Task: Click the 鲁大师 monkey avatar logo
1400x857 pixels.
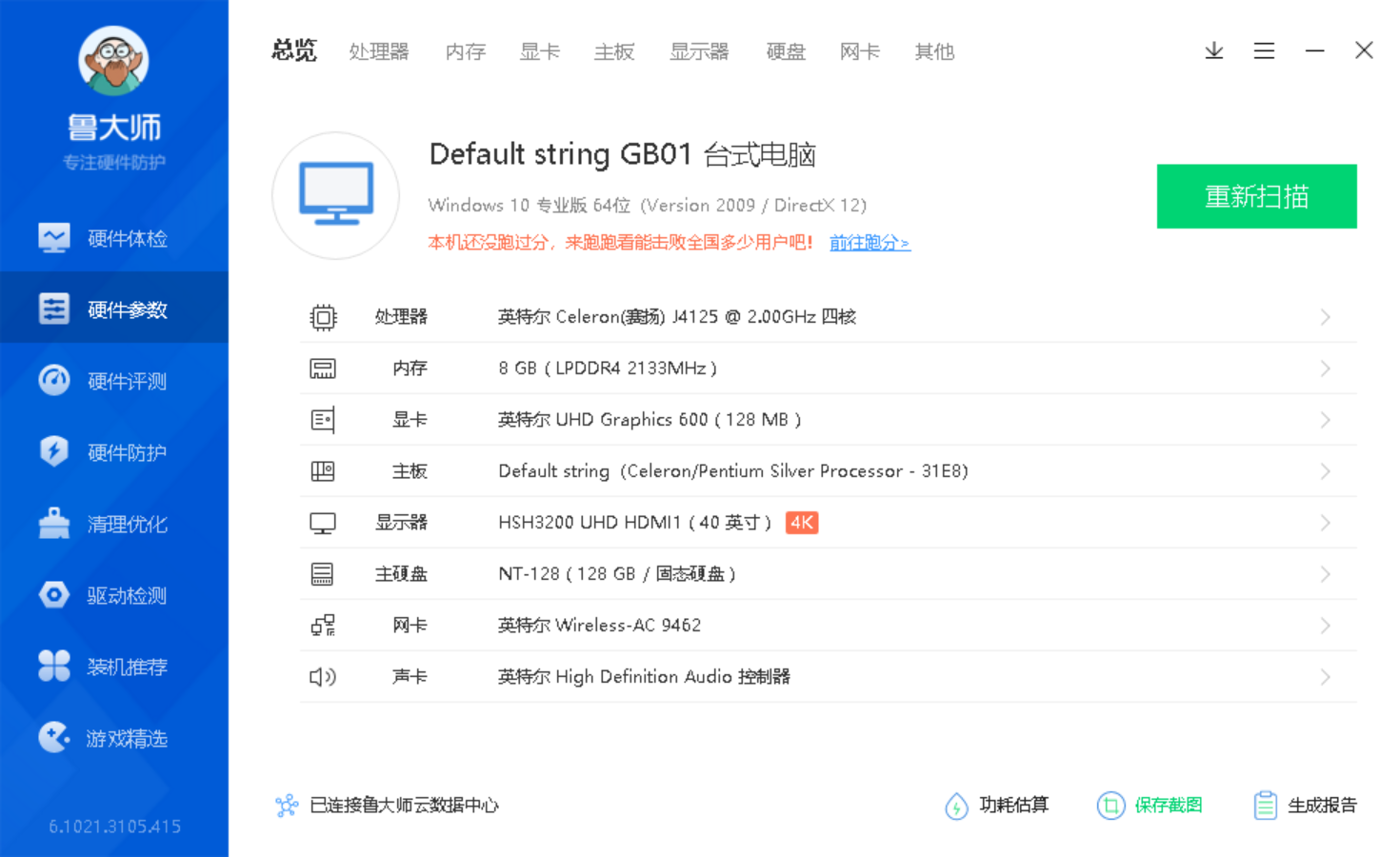Action: click(x=113, y=61)
